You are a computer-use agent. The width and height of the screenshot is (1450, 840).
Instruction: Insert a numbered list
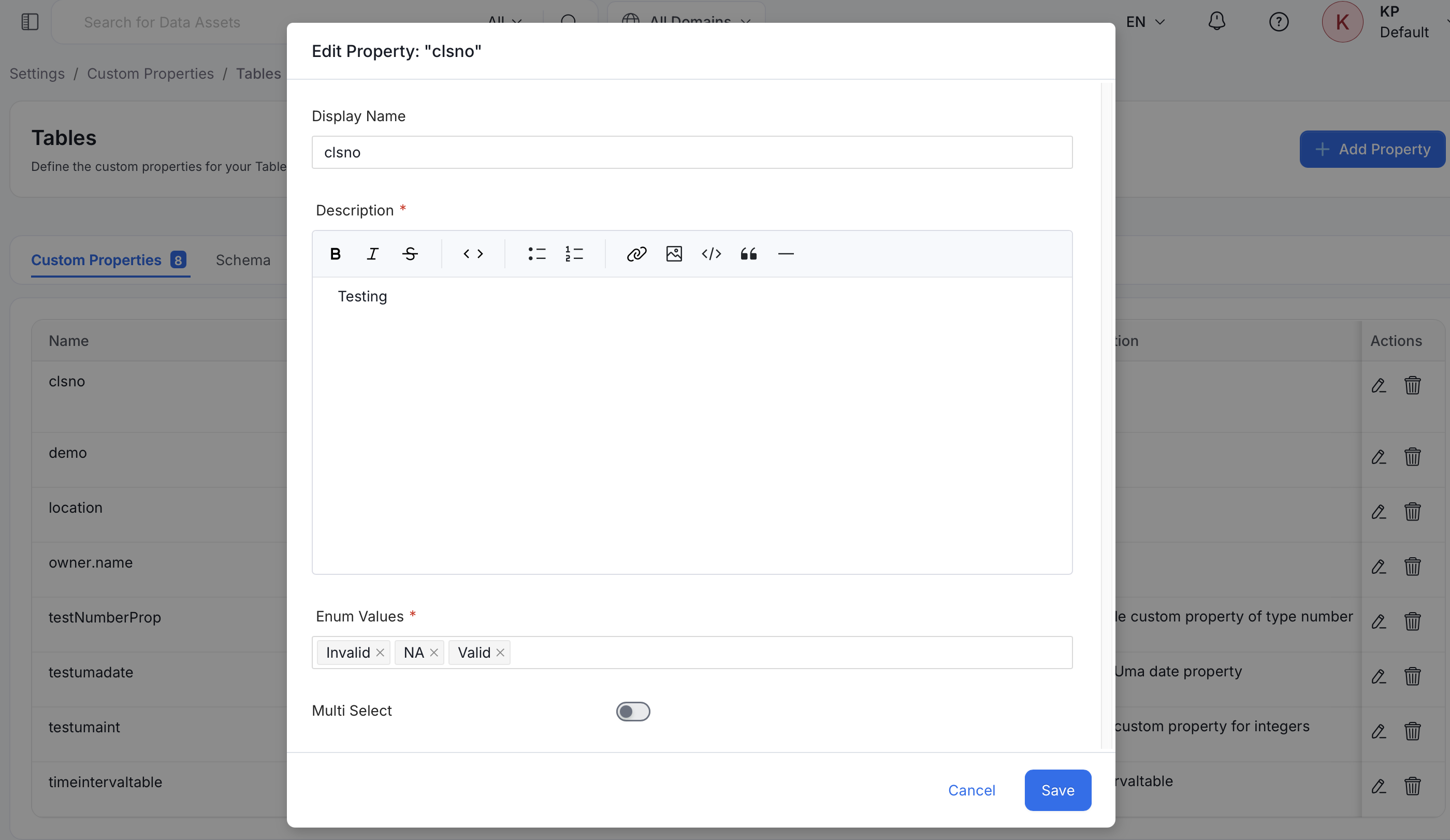pyautogui.click(x=574, y=254)
